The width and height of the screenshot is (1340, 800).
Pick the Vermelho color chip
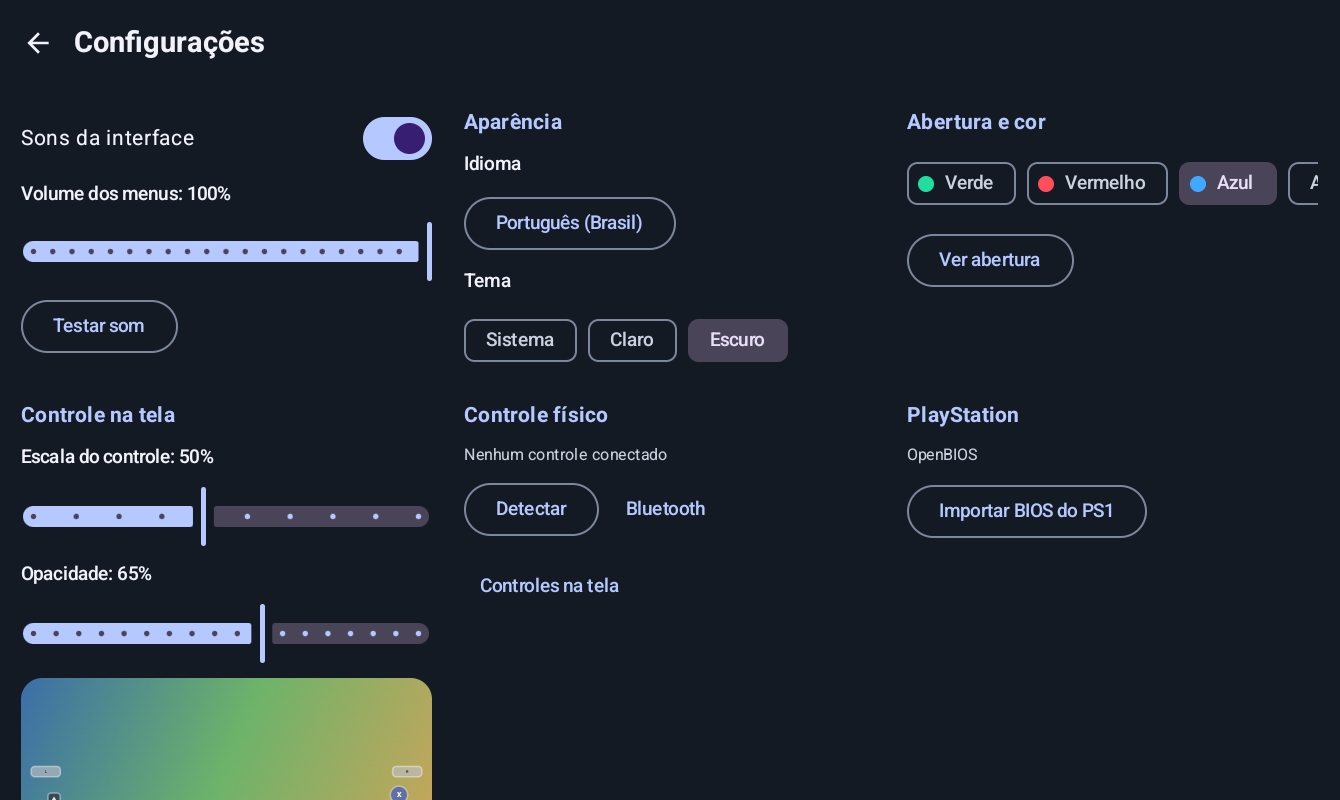pyautogui.click(x=1097, y=183)
